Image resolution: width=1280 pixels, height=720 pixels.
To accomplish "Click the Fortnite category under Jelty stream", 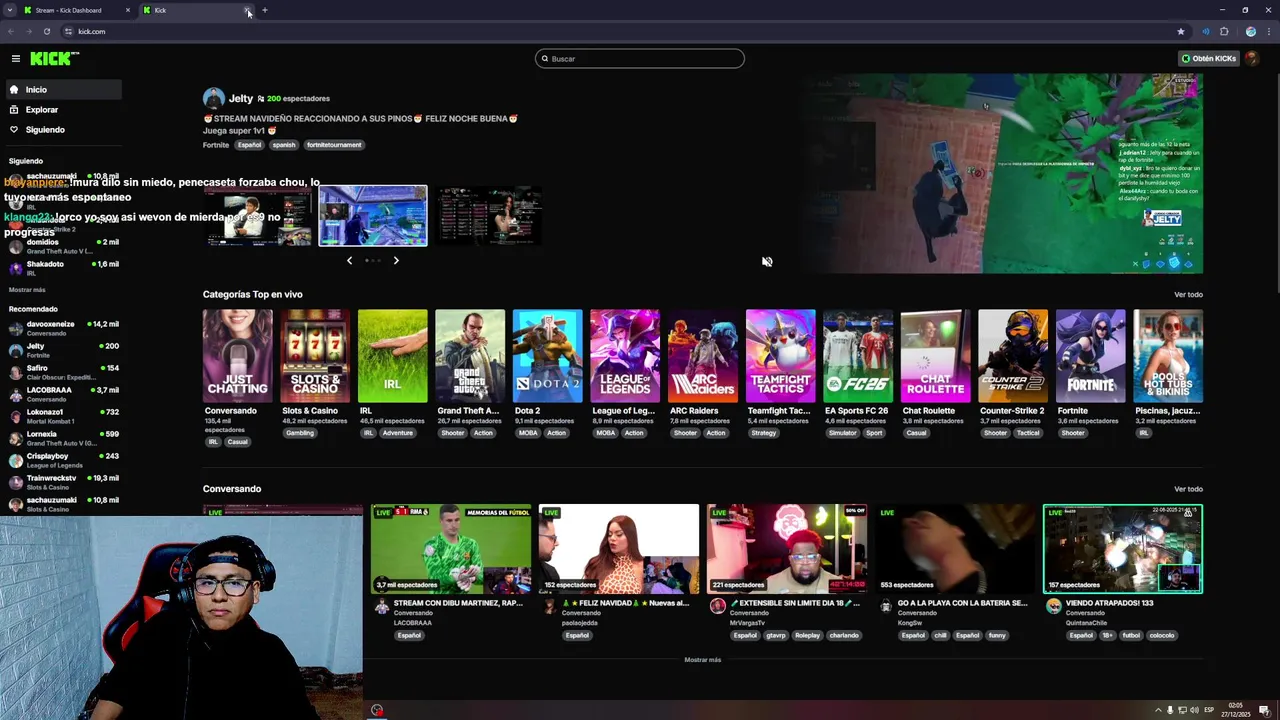I will pyautogui.click(x=216, y=145).
